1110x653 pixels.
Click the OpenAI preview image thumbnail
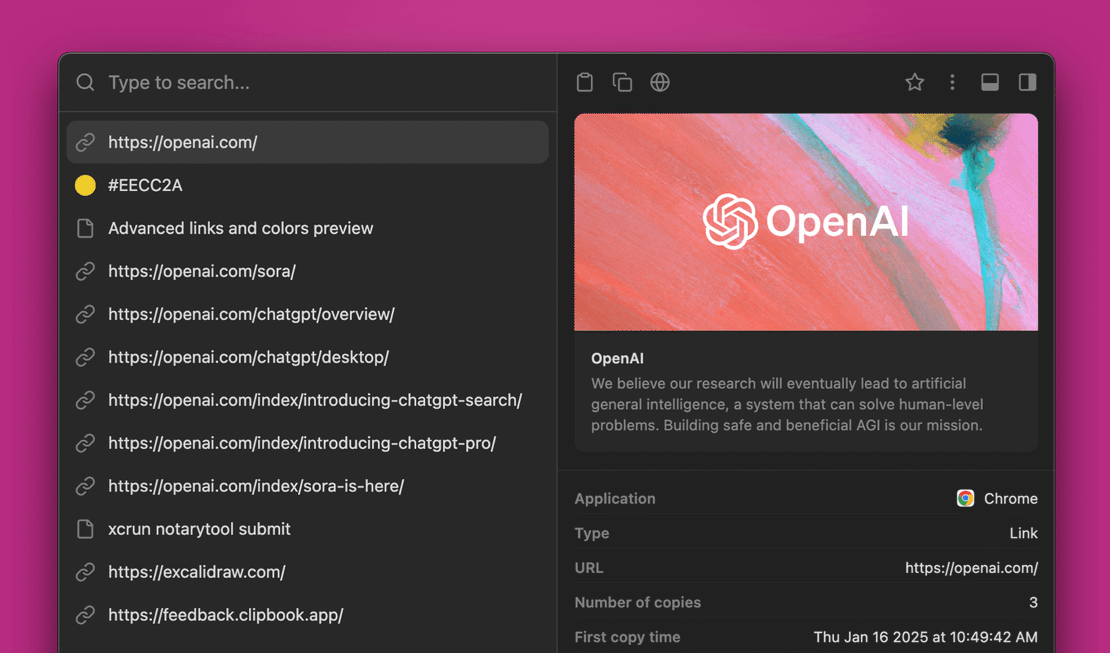[806, 222]
